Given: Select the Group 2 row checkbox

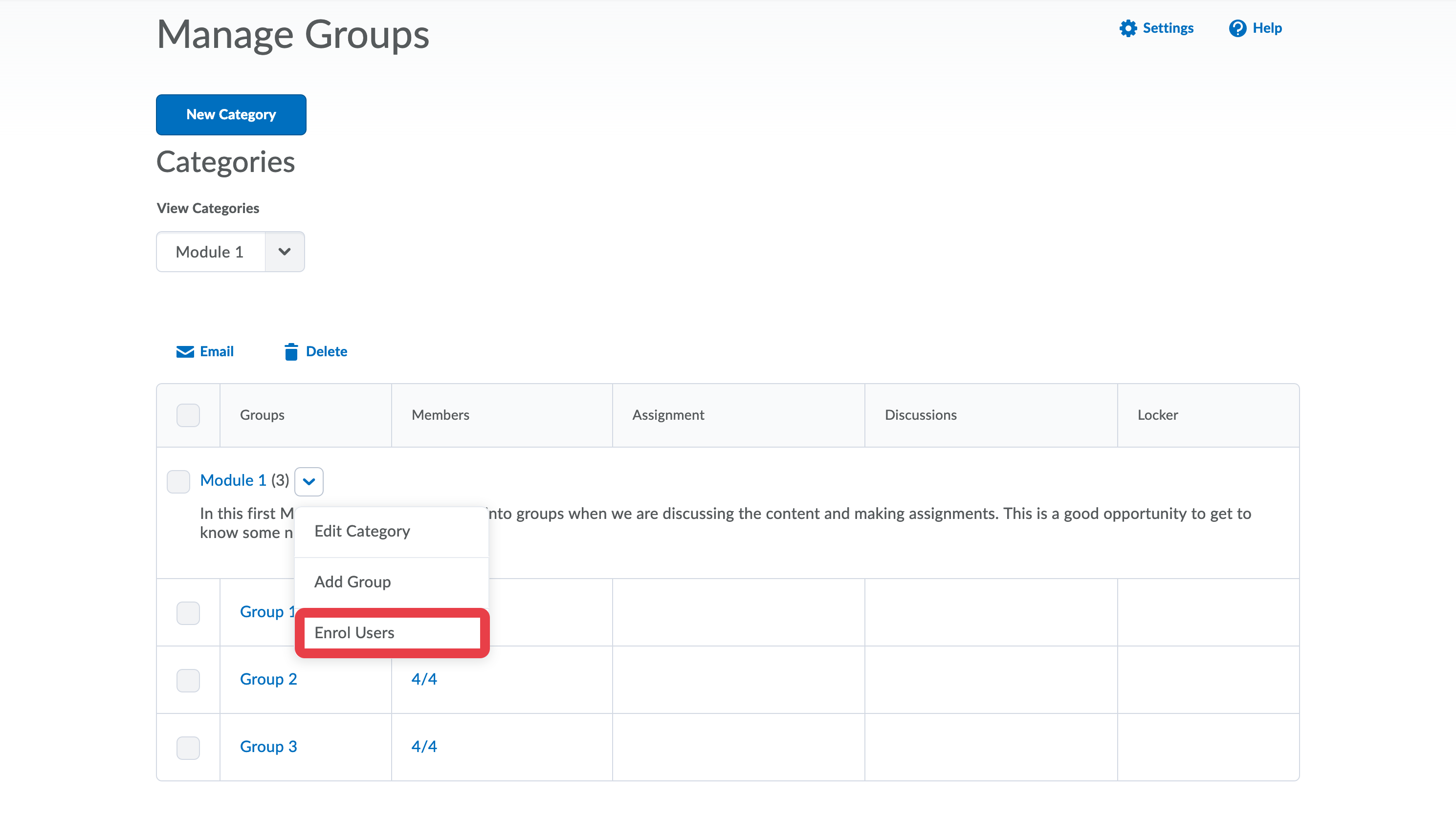Looking at the screenshot, I should click(x=188, y=680).
